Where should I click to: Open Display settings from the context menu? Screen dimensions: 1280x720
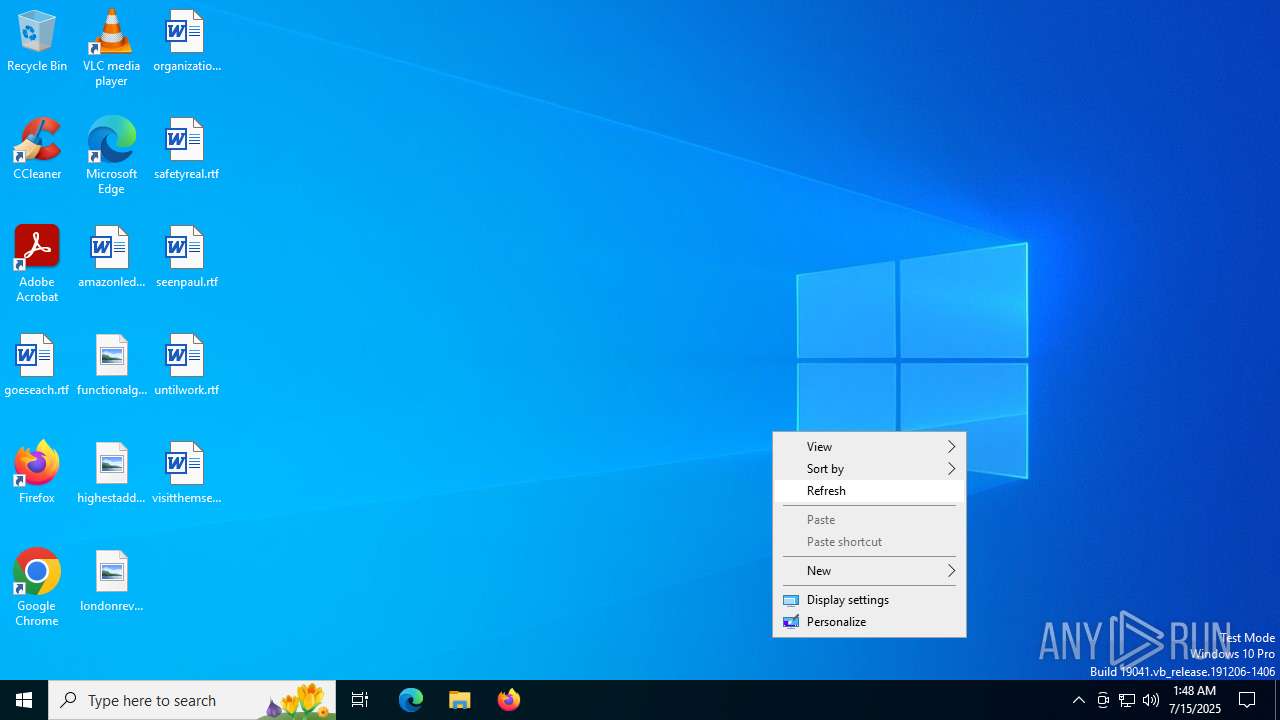click(869, 600)
